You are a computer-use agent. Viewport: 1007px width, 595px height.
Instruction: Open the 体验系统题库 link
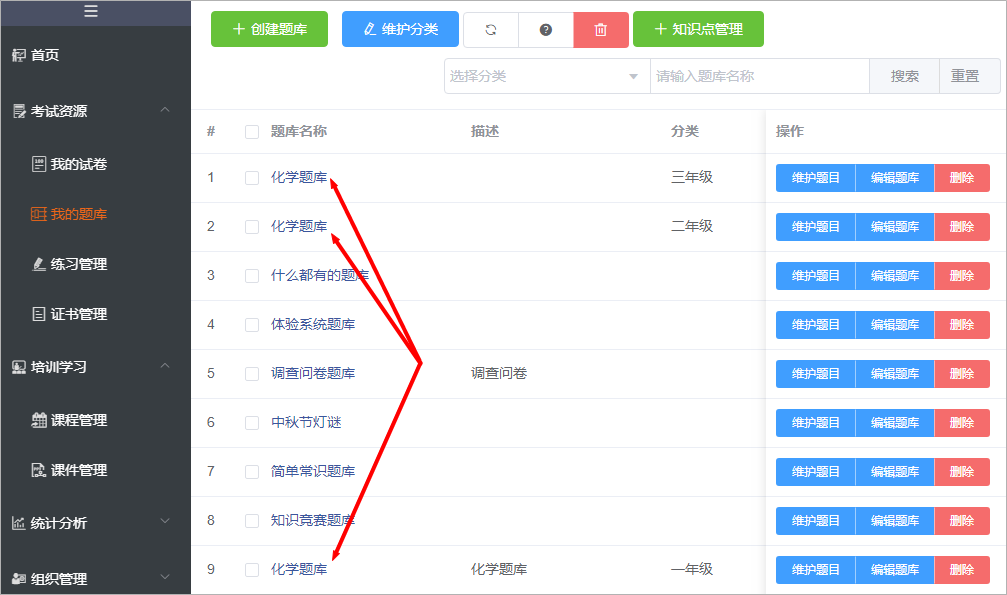pyautogui.click(x=313, y=324)
